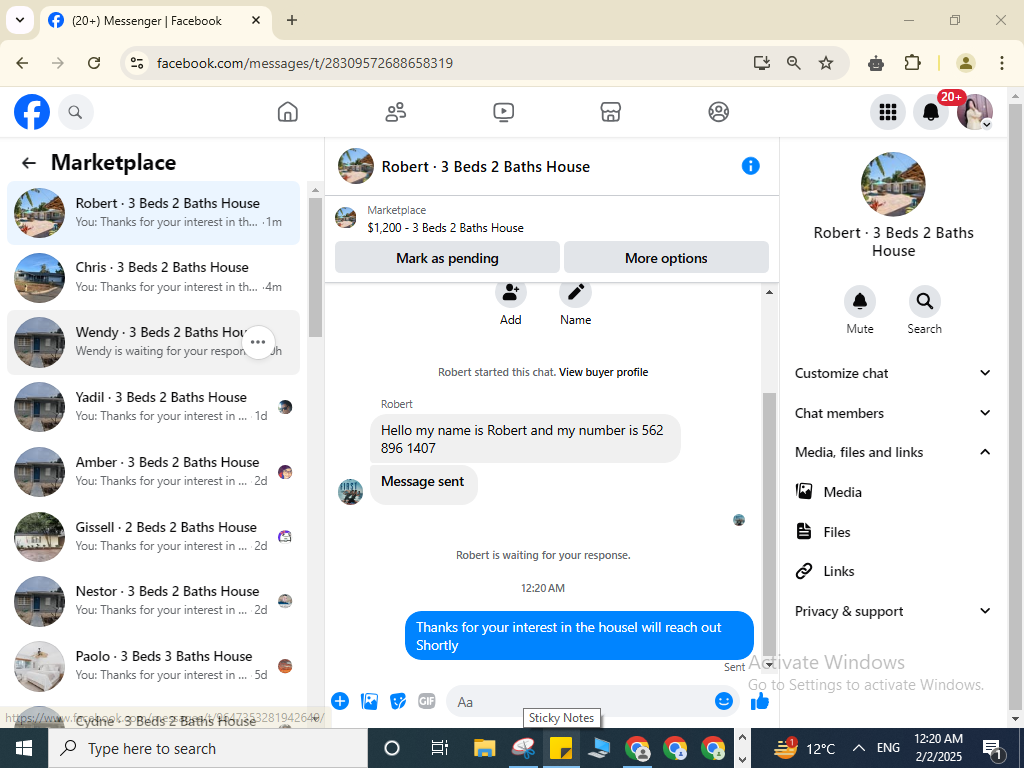
Task: Expand the Customize chat section
Action: click(x=893, y=373)
